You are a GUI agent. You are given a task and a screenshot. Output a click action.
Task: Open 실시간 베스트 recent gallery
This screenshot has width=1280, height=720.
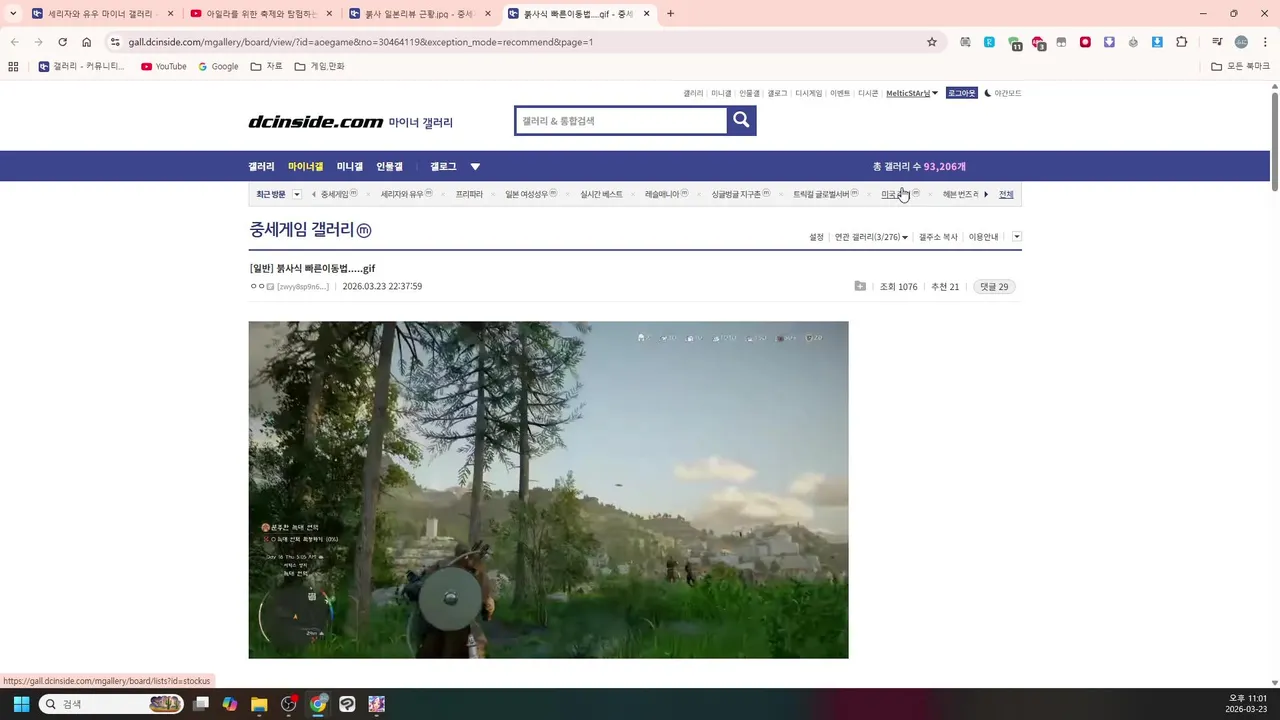[x=601, y=194]
